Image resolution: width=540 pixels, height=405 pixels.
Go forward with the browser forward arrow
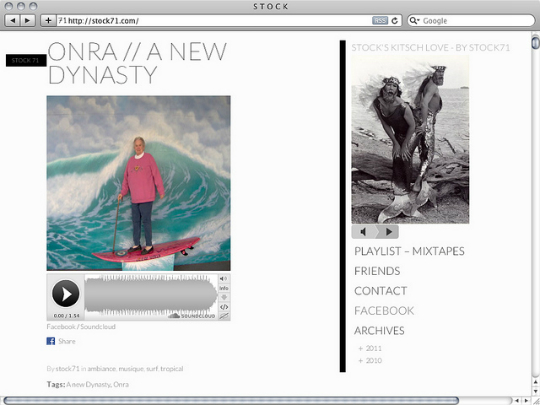(28, 21)
